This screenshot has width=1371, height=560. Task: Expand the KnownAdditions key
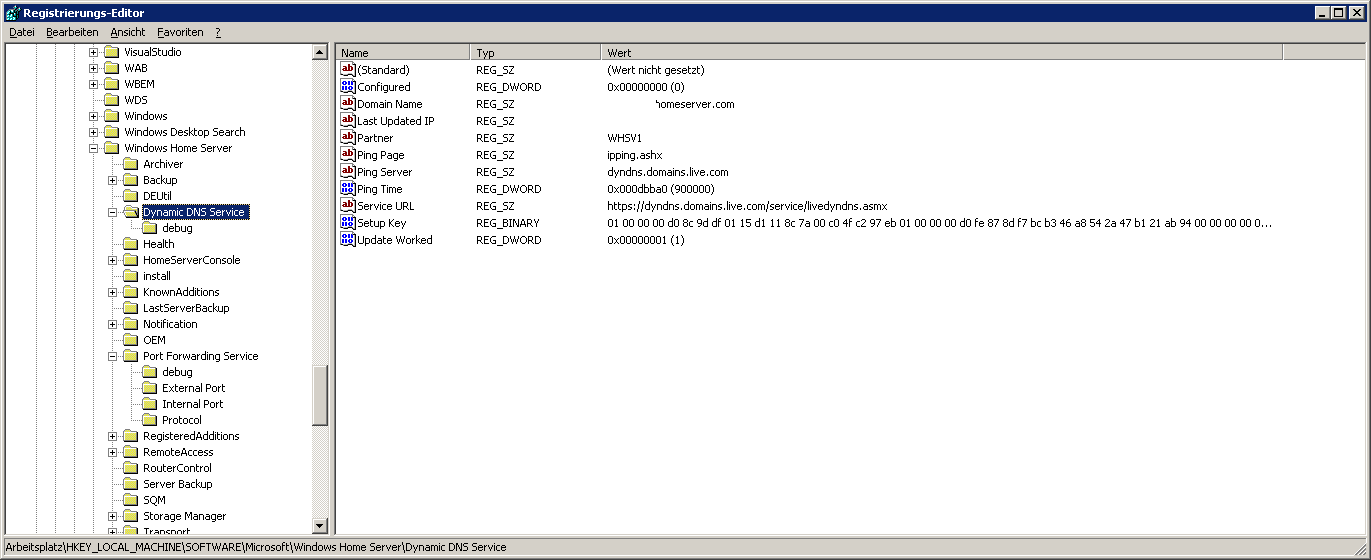click(x=113, y=292)
